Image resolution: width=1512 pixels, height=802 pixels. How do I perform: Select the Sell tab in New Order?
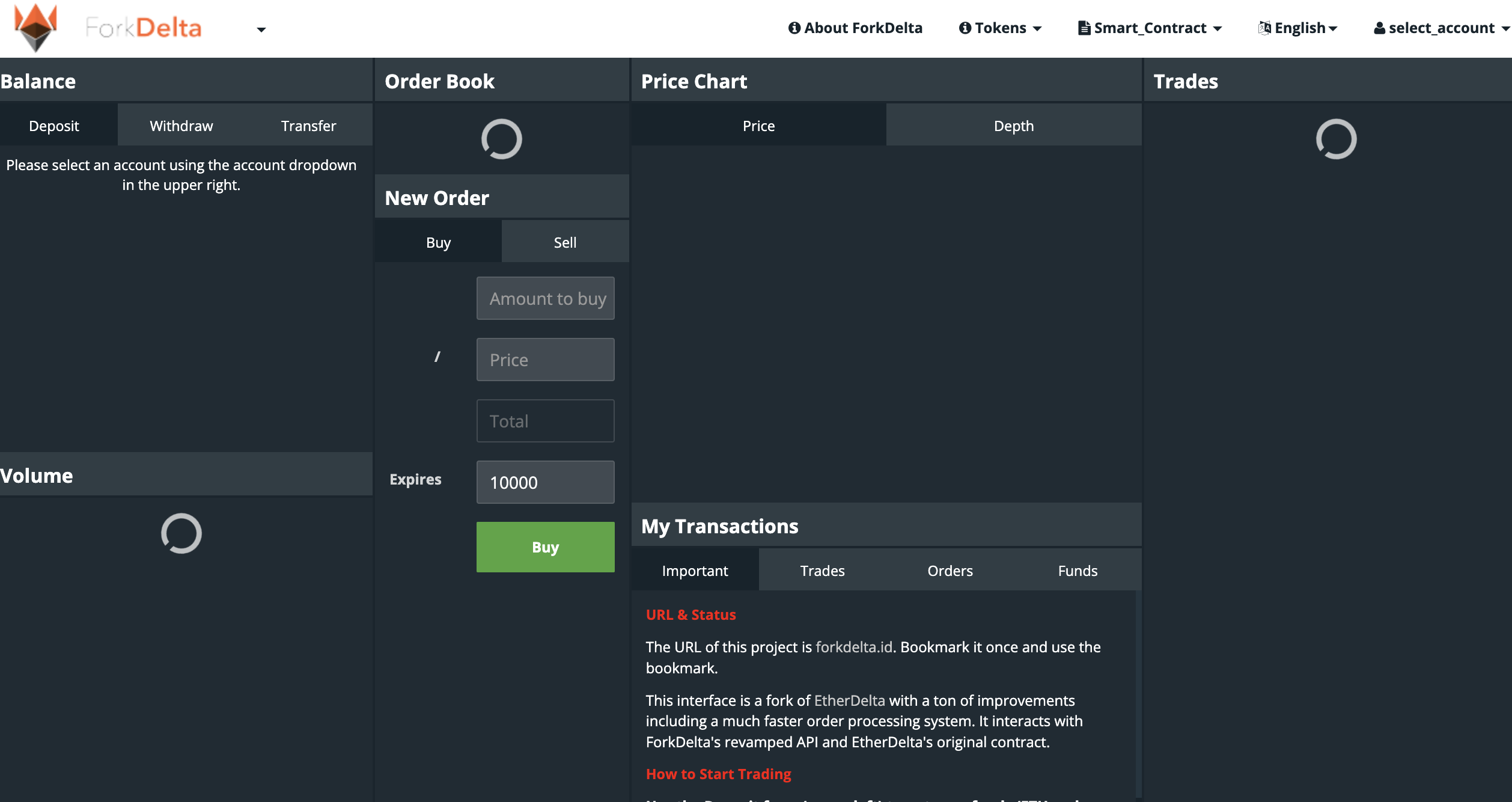[x=565, y=242]
